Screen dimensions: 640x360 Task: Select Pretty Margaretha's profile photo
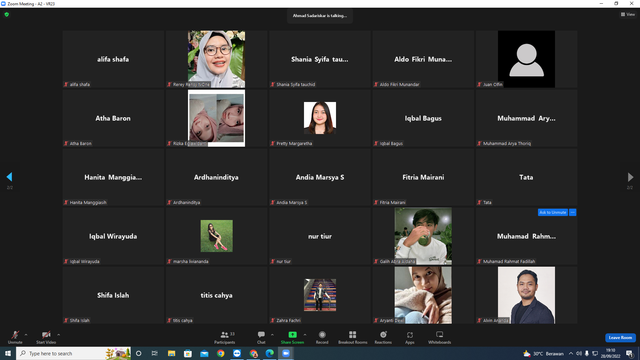point(320,118)
